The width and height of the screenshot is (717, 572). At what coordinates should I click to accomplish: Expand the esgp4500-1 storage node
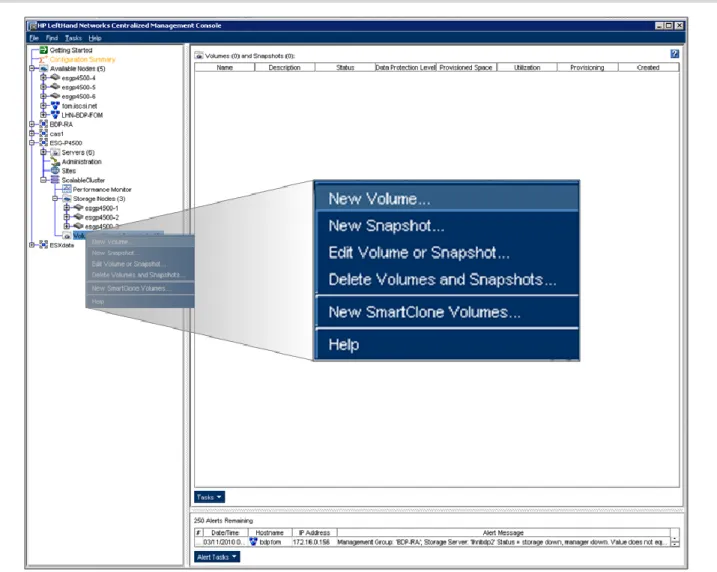(67, 208)
